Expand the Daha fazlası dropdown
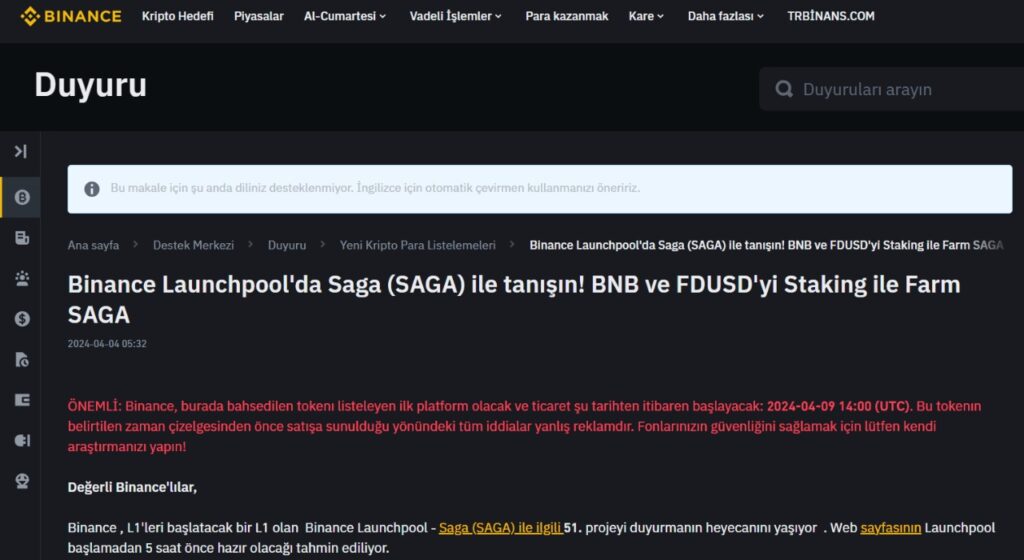This screenshot has width=1024, height=560. [726, 16]
